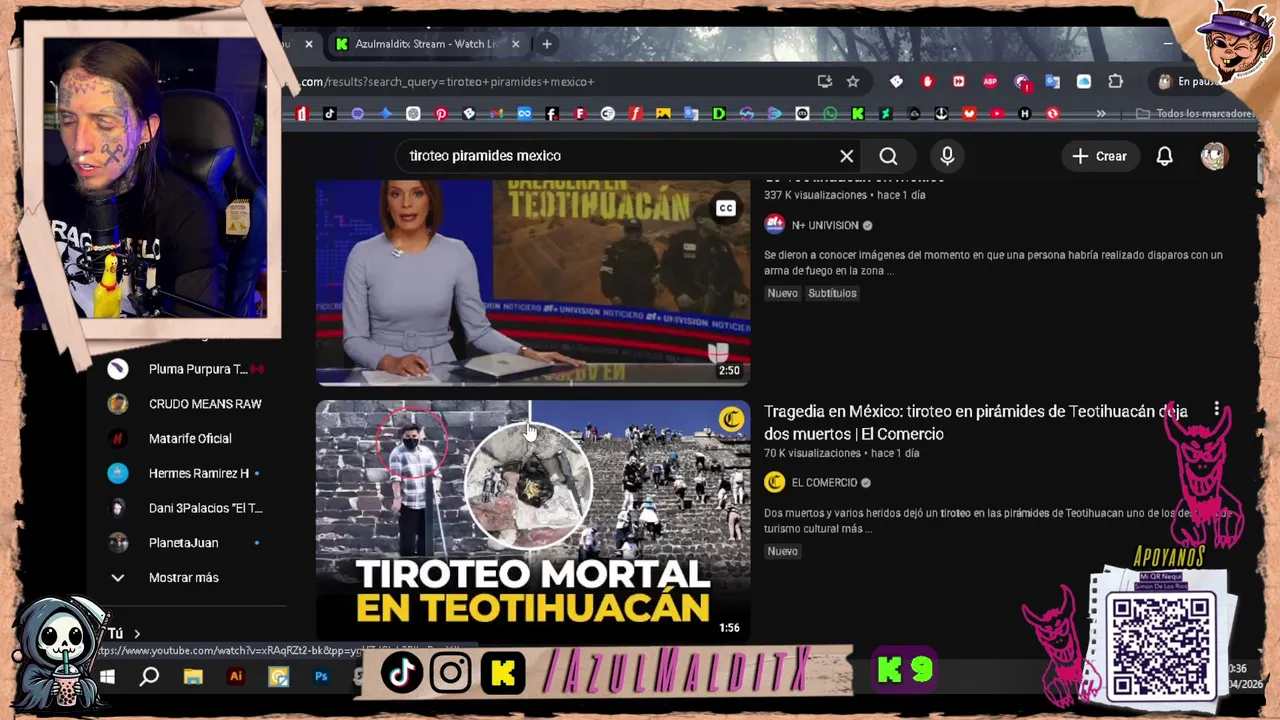Open N+ UNIVISION channel name link
Image resolution: width=1280 pixels, height=720 pixels.
click(825, 226)
